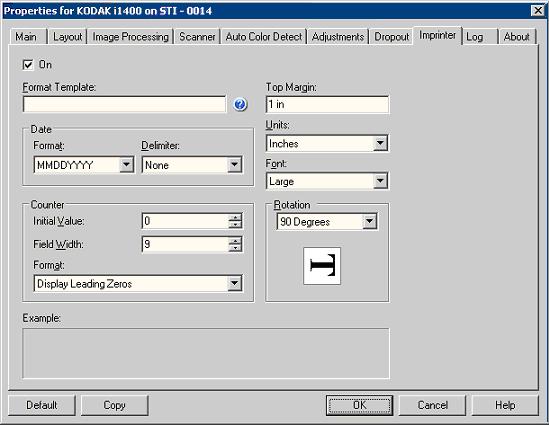549x425 pixels.
Task: Open the Scanner tab
Action: click(x=197, y=37)
